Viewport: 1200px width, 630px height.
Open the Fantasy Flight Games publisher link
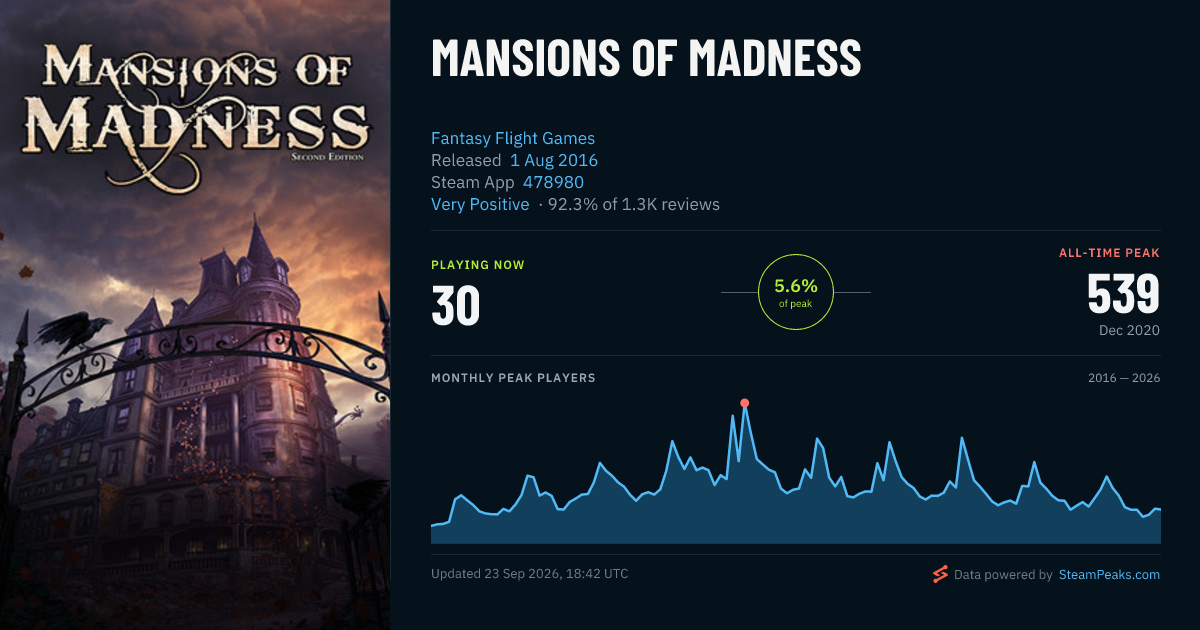pos(513,138)
